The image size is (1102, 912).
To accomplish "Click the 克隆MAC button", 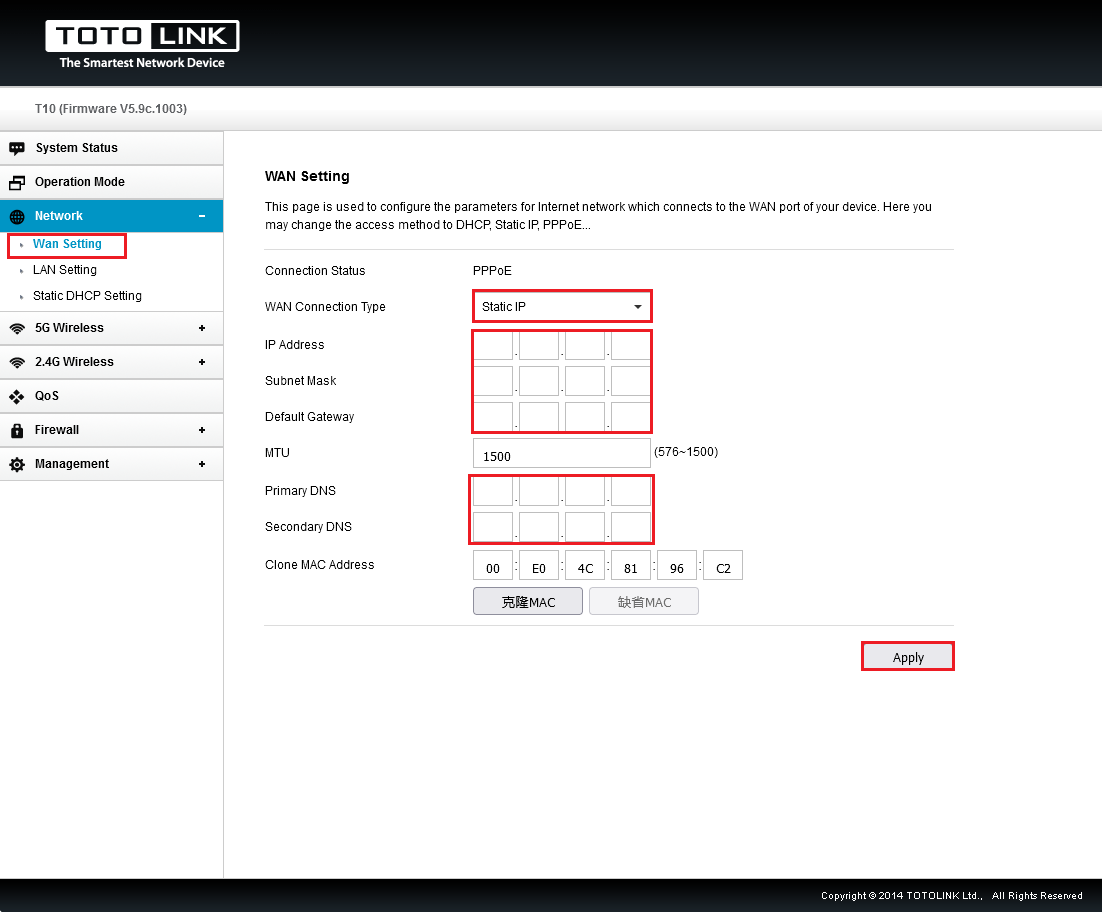I will [x=527, y=601].
